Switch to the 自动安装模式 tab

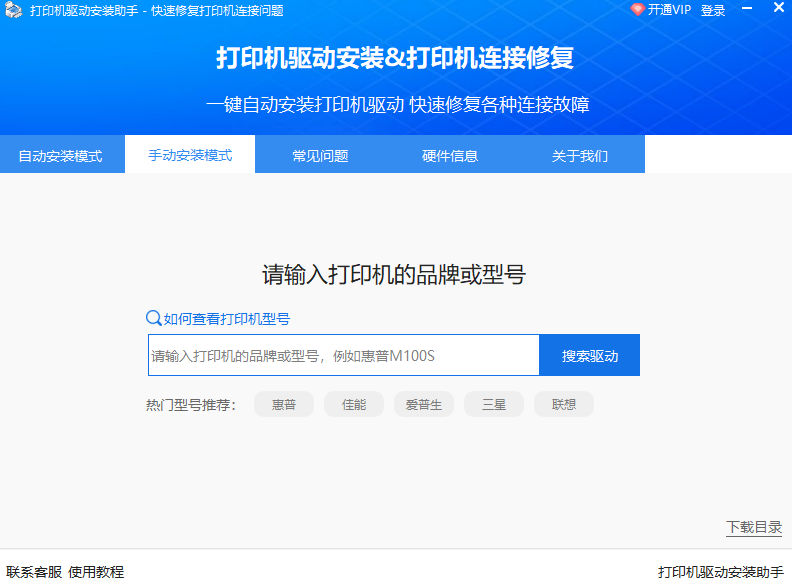click(60, 156)
